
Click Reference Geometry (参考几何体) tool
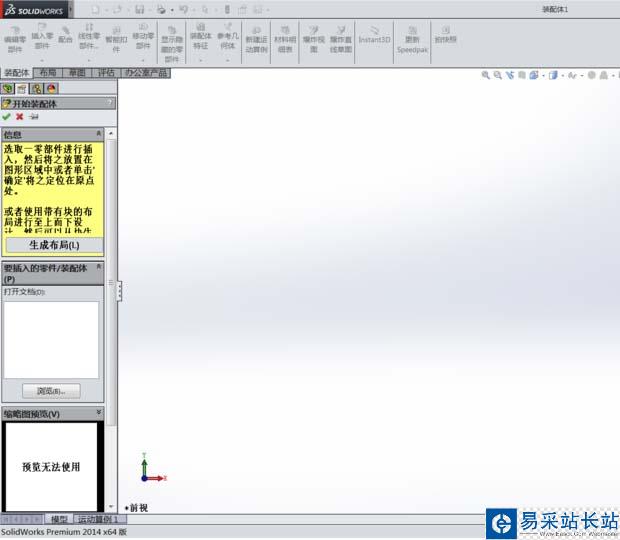(x=228, y=36)
